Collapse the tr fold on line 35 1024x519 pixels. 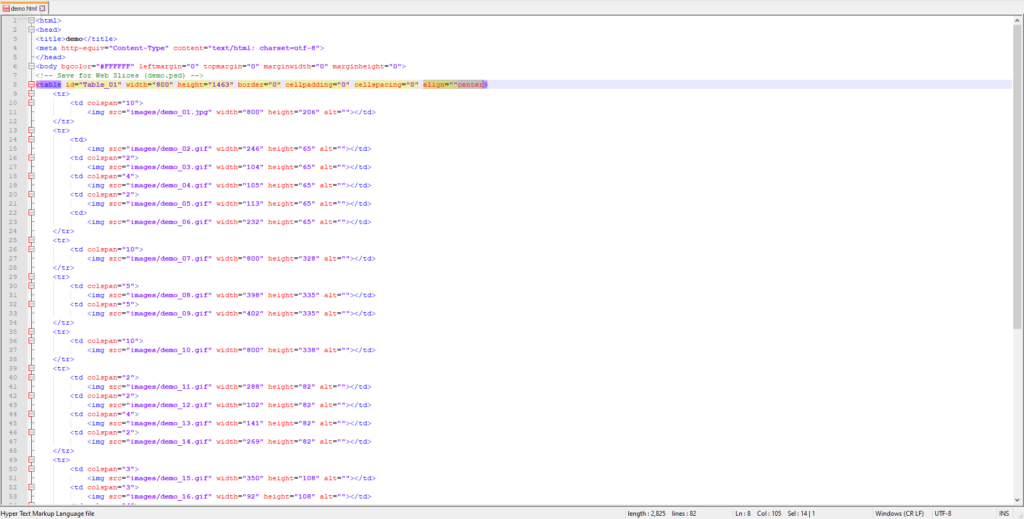31,332
